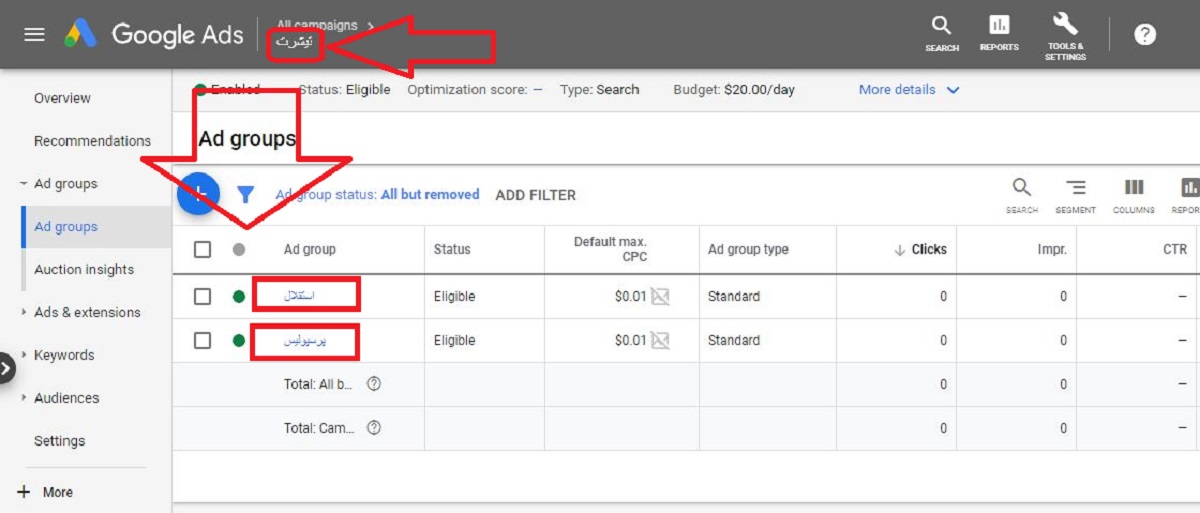Open the Columns icon
Image resolution: width=1200 pixels, height=513 pixels.
pyautogui.click(x=1134, y=194)
